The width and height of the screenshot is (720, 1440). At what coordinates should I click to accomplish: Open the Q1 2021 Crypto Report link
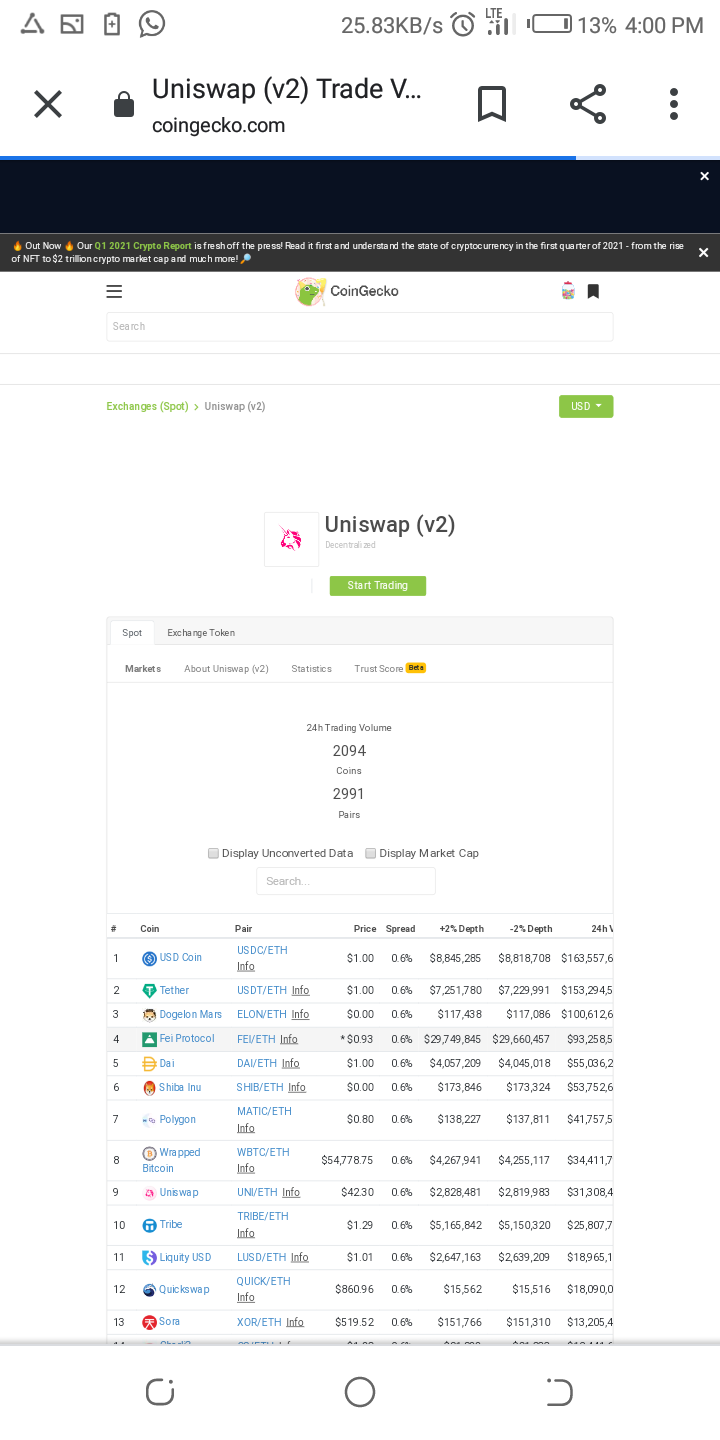coord(143,245)
